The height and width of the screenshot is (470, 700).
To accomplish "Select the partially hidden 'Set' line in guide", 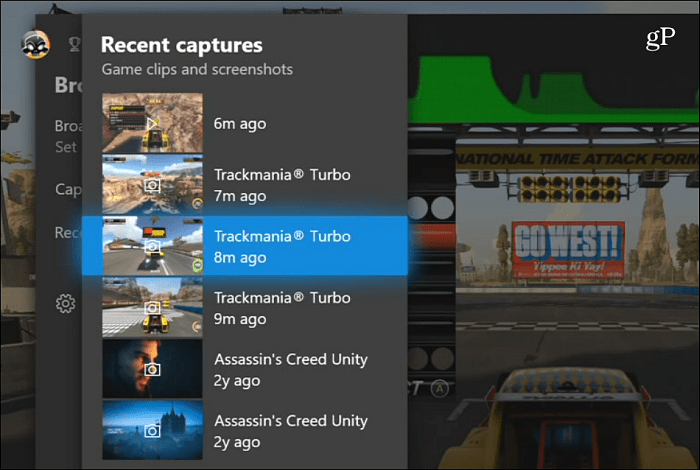I will [66, 147].
